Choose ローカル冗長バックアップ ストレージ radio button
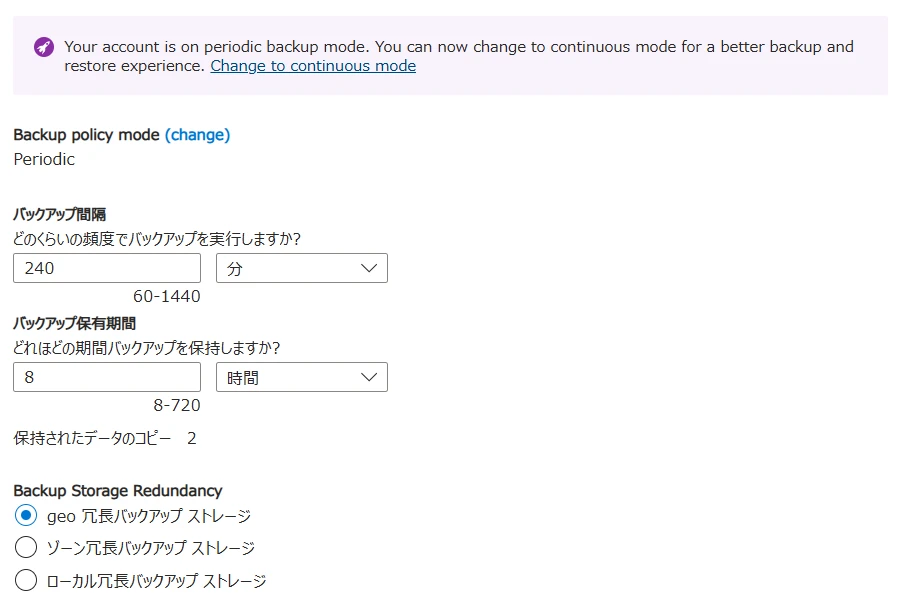This screenshot has height=607, width=906. [27, 580]
